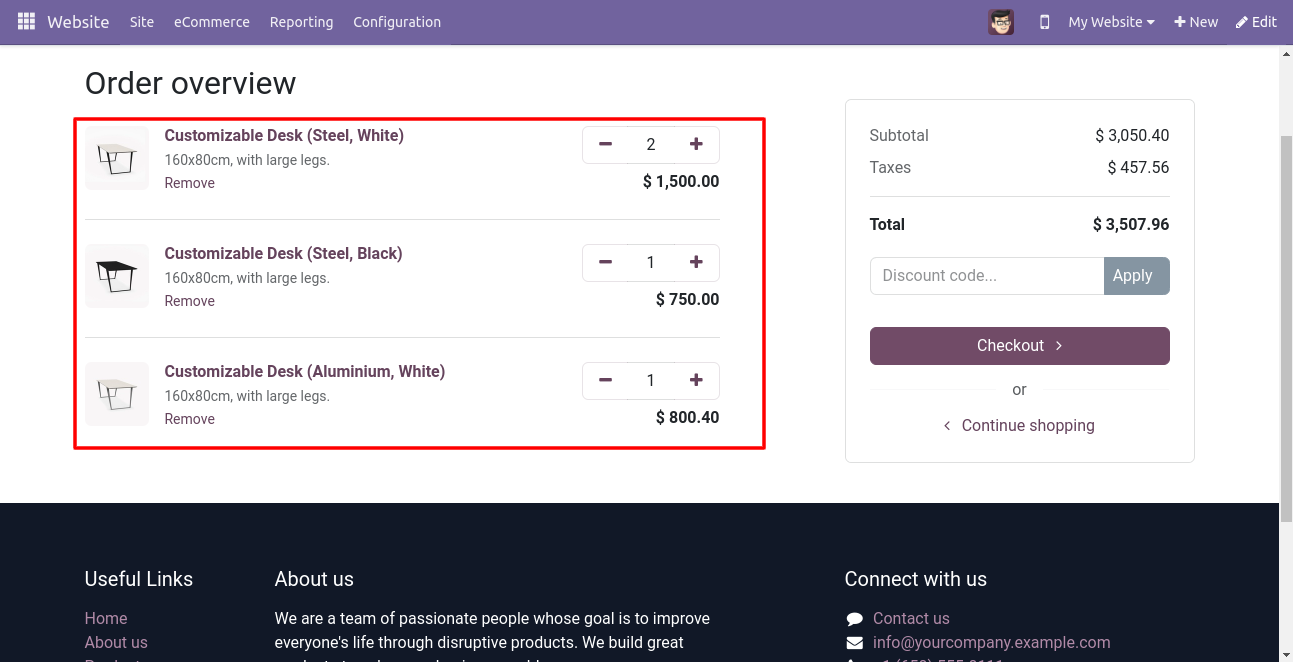Click the Edit pencil button
This screenshot has height=662, width=1293.
click(1256, 22)
